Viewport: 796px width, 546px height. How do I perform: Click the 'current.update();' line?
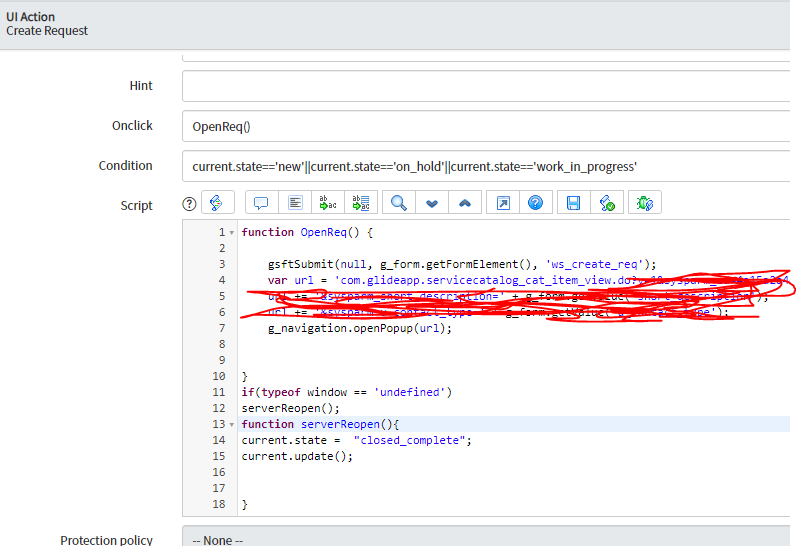coord(297,456)
